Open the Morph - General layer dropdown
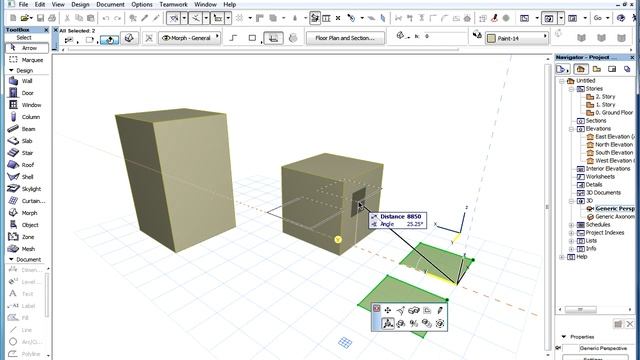 point(190,38)
